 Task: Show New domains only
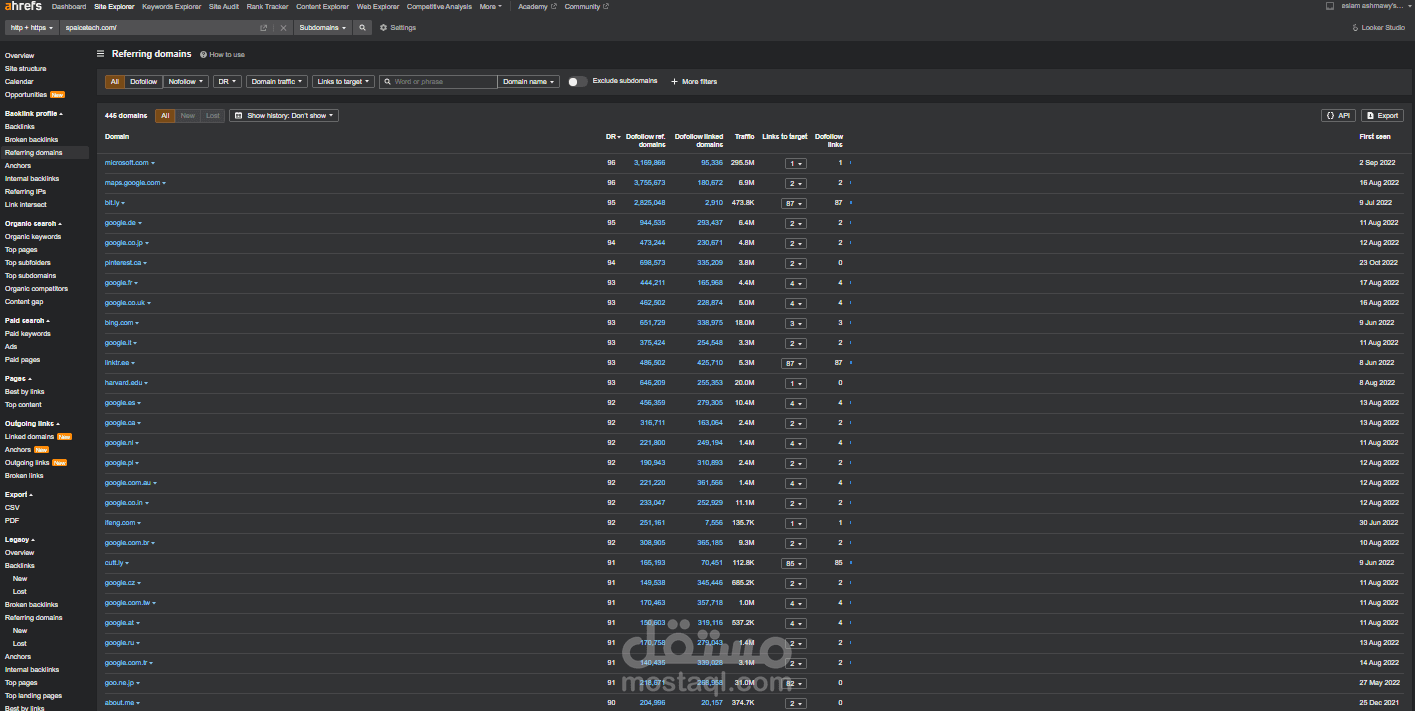click(x=188, y=116)
